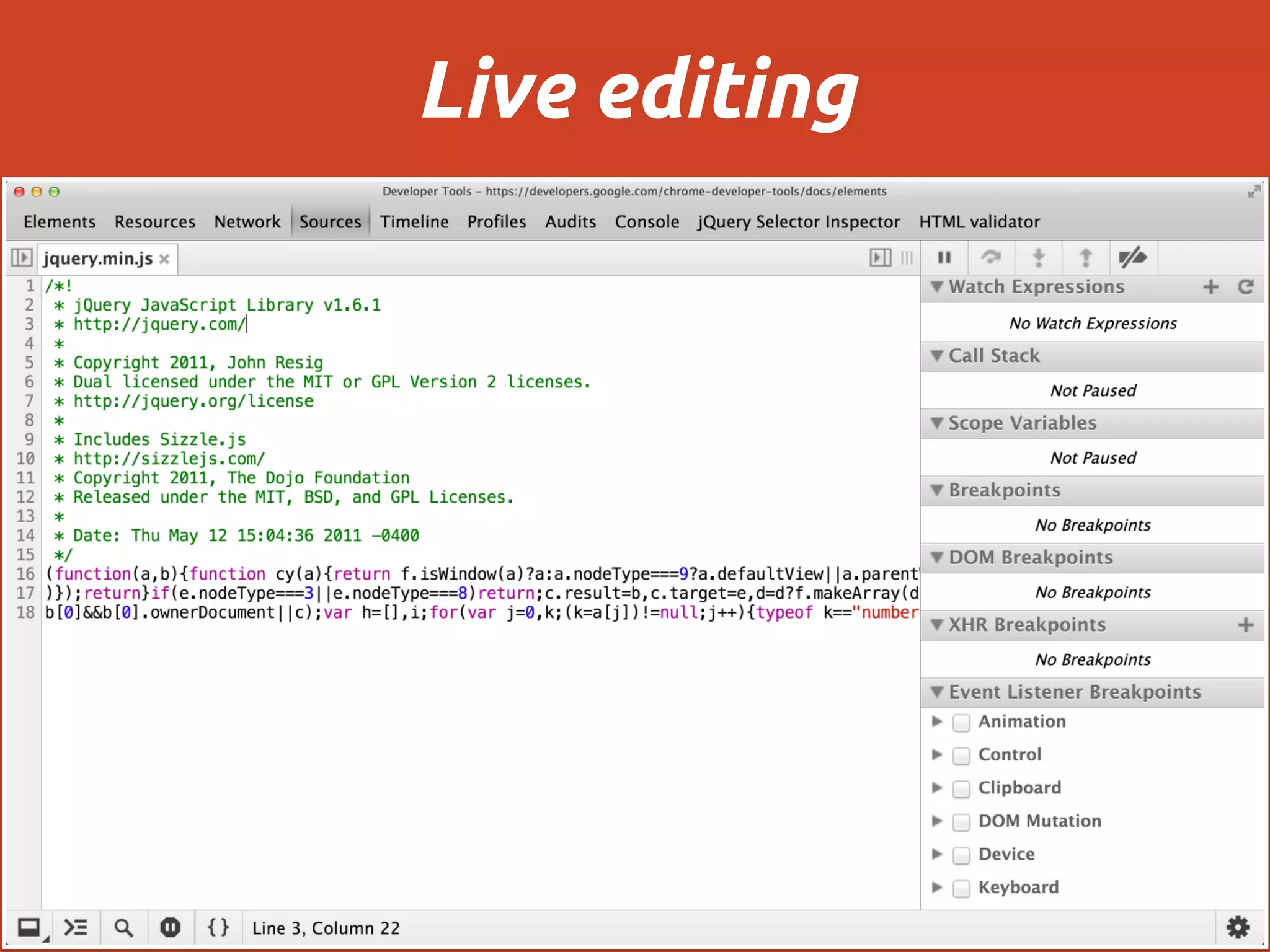This screenshot has width=1270, height=952.
Task: Open the Network tab
Action: (247, 222)
